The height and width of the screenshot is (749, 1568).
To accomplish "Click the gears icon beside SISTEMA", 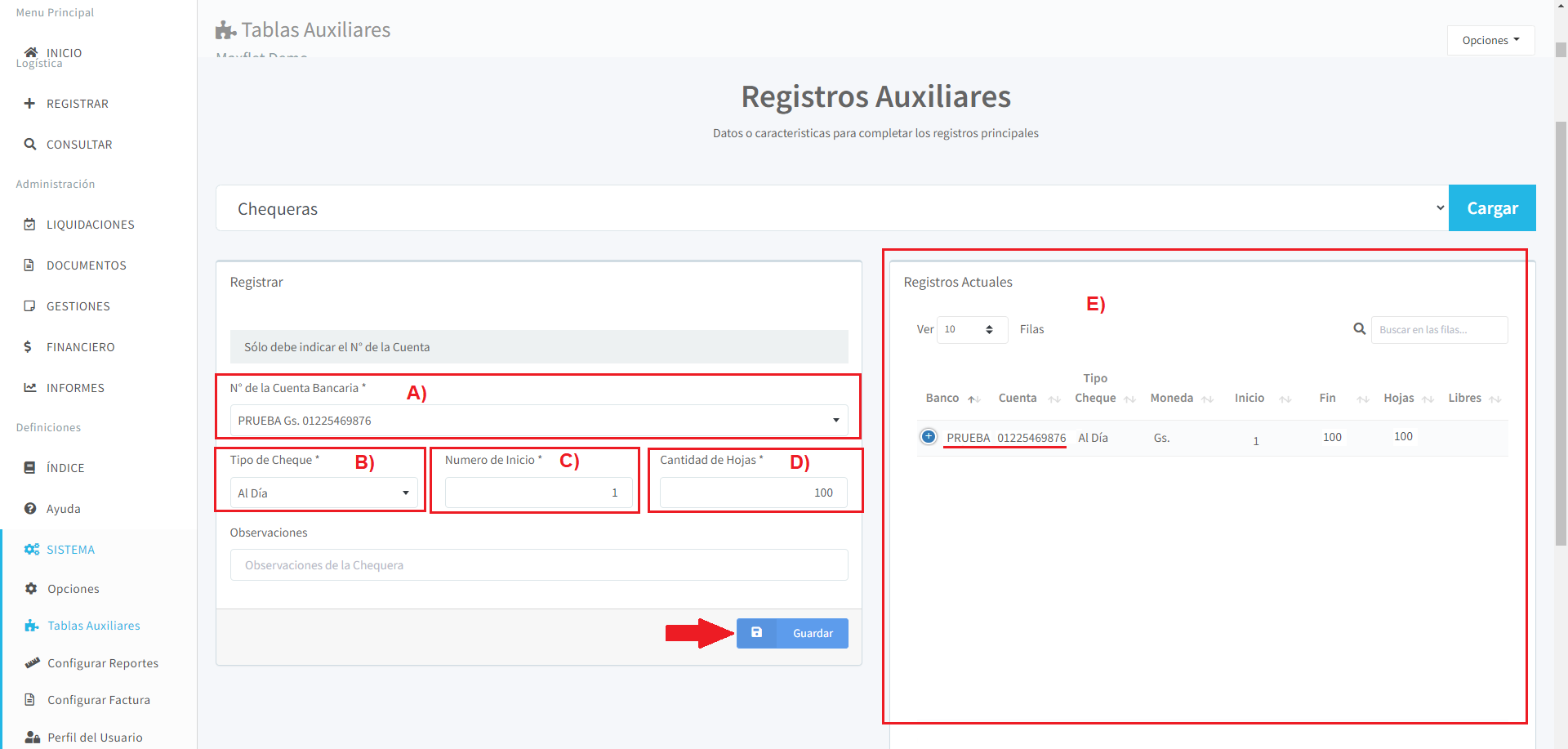I will pyautogui.click(x=32, y=550).
